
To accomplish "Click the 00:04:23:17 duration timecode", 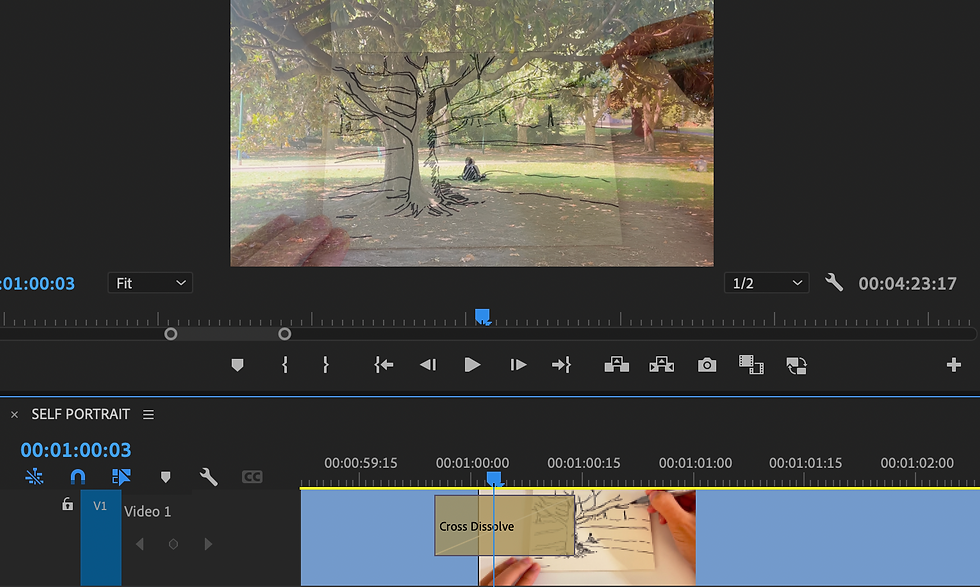I will [x=907, y=284].
